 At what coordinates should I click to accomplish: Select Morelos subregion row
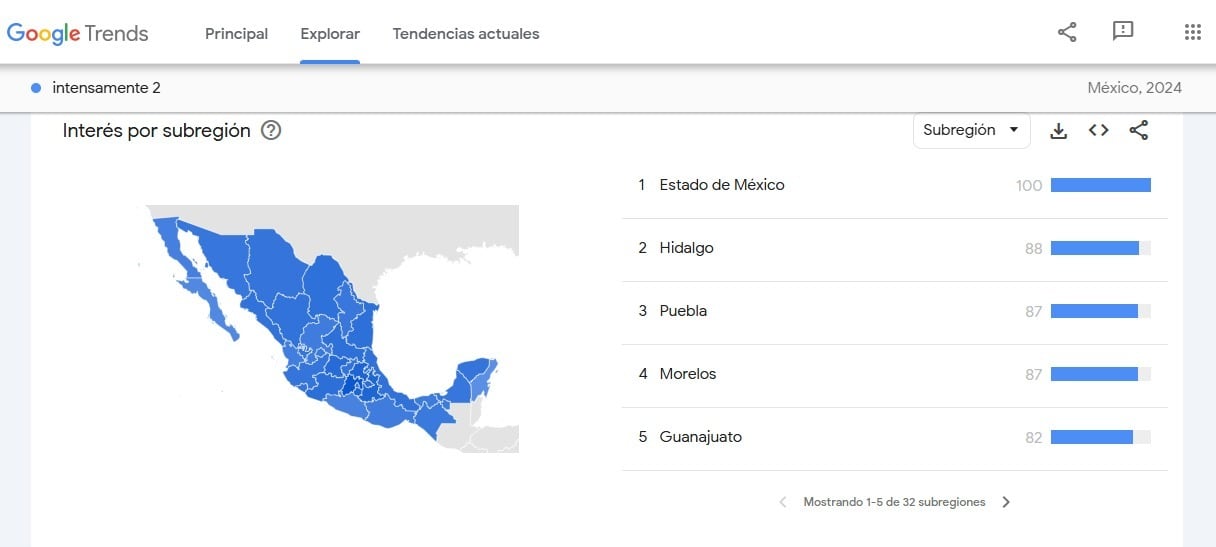(x=894, y=374)
